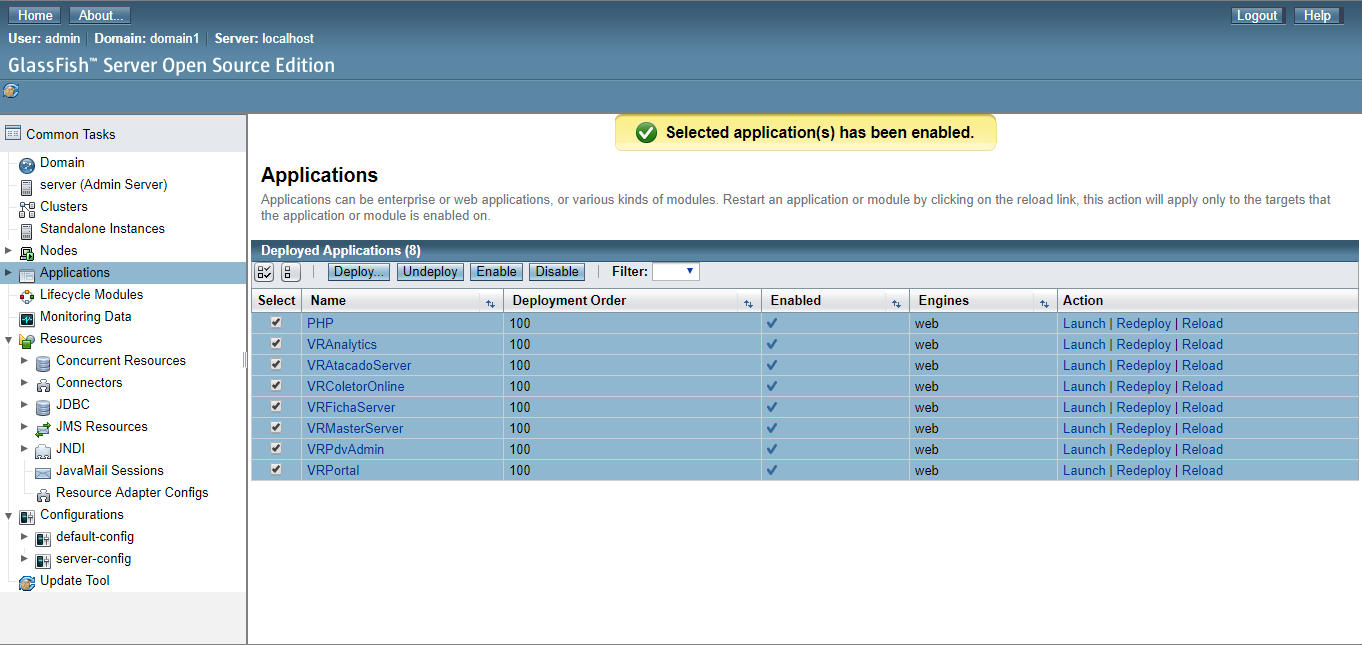Collapse the Resources tree node
This screenshot has height=645, width=1362.
tap(9, 339)
